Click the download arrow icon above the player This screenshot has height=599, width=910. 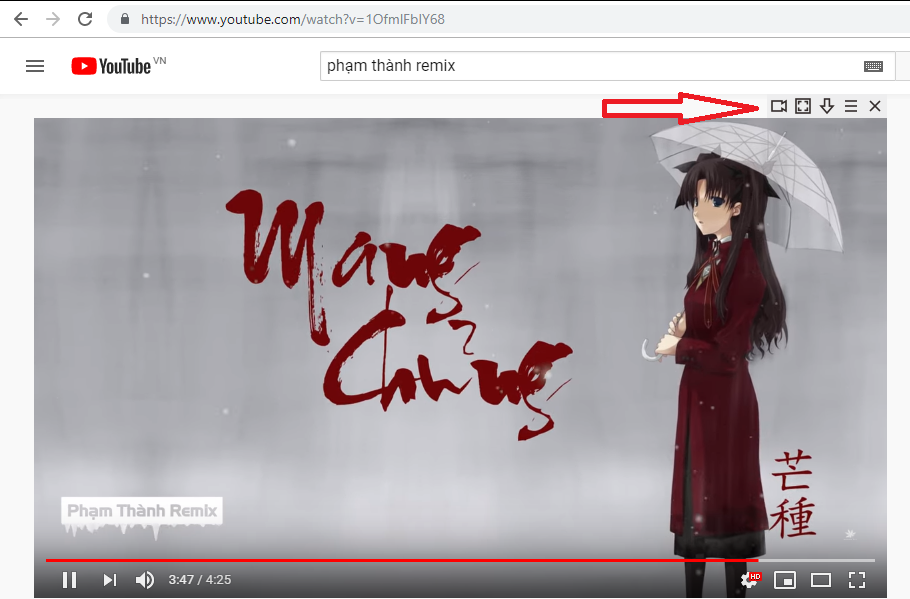[x=826, y=106]
